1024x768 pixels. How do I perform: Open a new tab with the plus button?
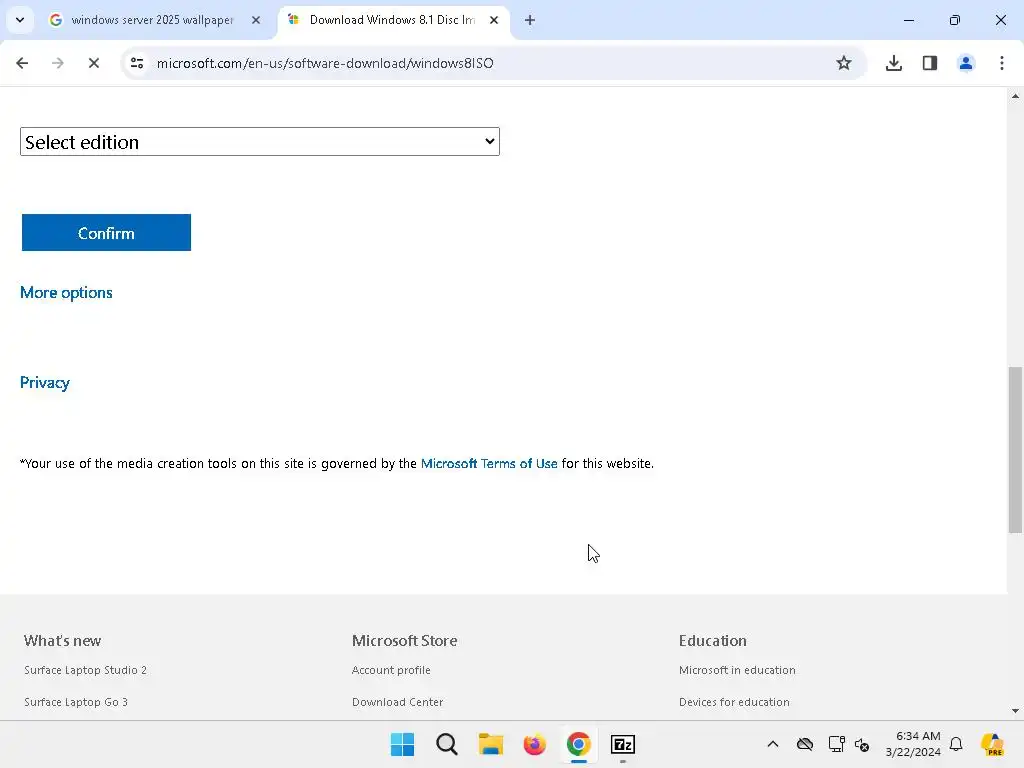coord(530,20)
